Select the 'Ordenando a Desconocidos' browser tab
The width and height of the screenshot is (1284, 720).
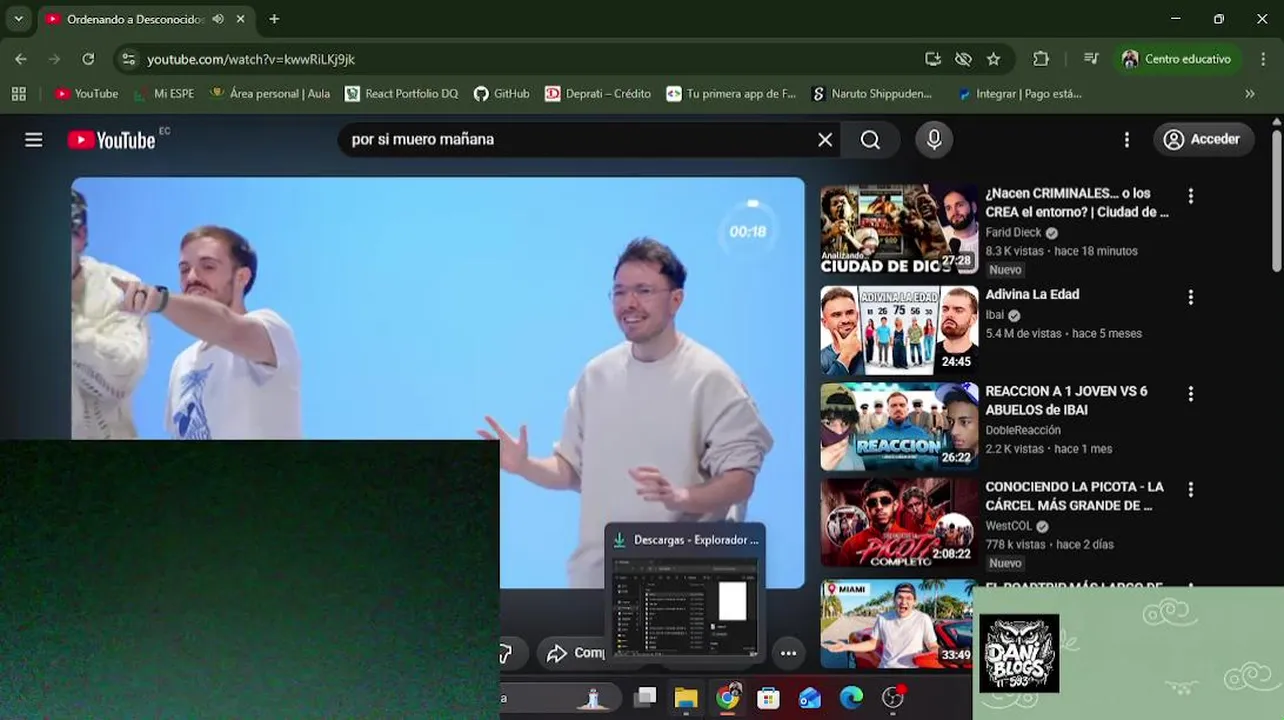(x=135, y=19)
